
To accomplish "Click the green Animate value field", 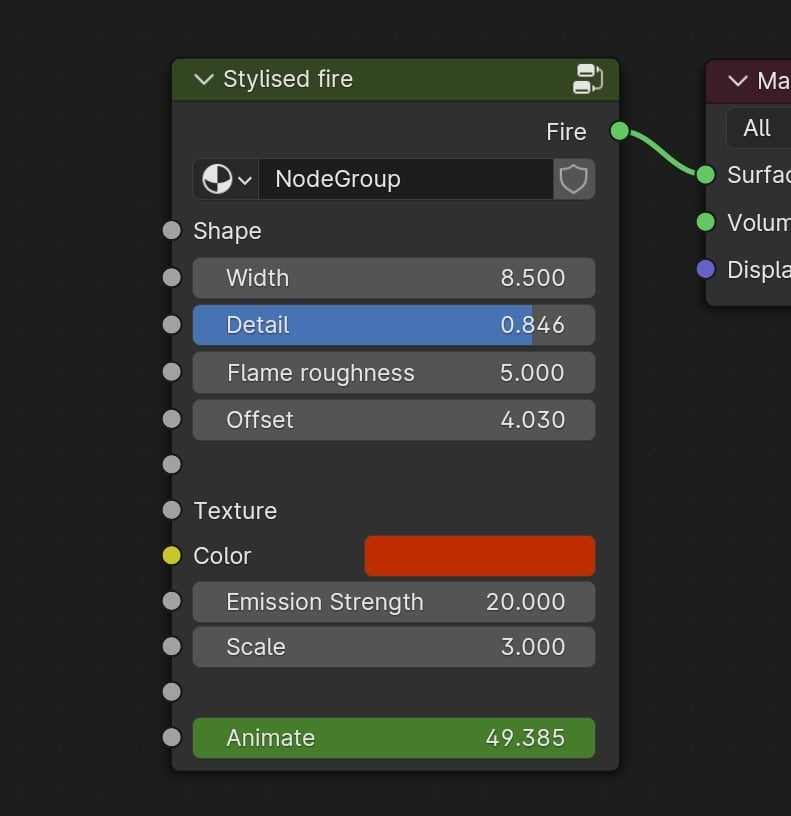I will (x=393, y=738).
